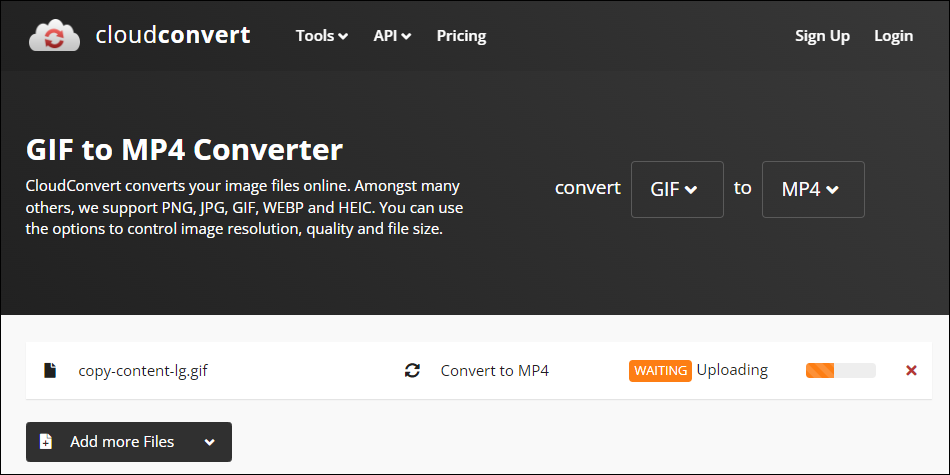The image size is (950, 475).
Task: Click the CloudConvert cloud logo icon
Action: click(x=55, y=36)
